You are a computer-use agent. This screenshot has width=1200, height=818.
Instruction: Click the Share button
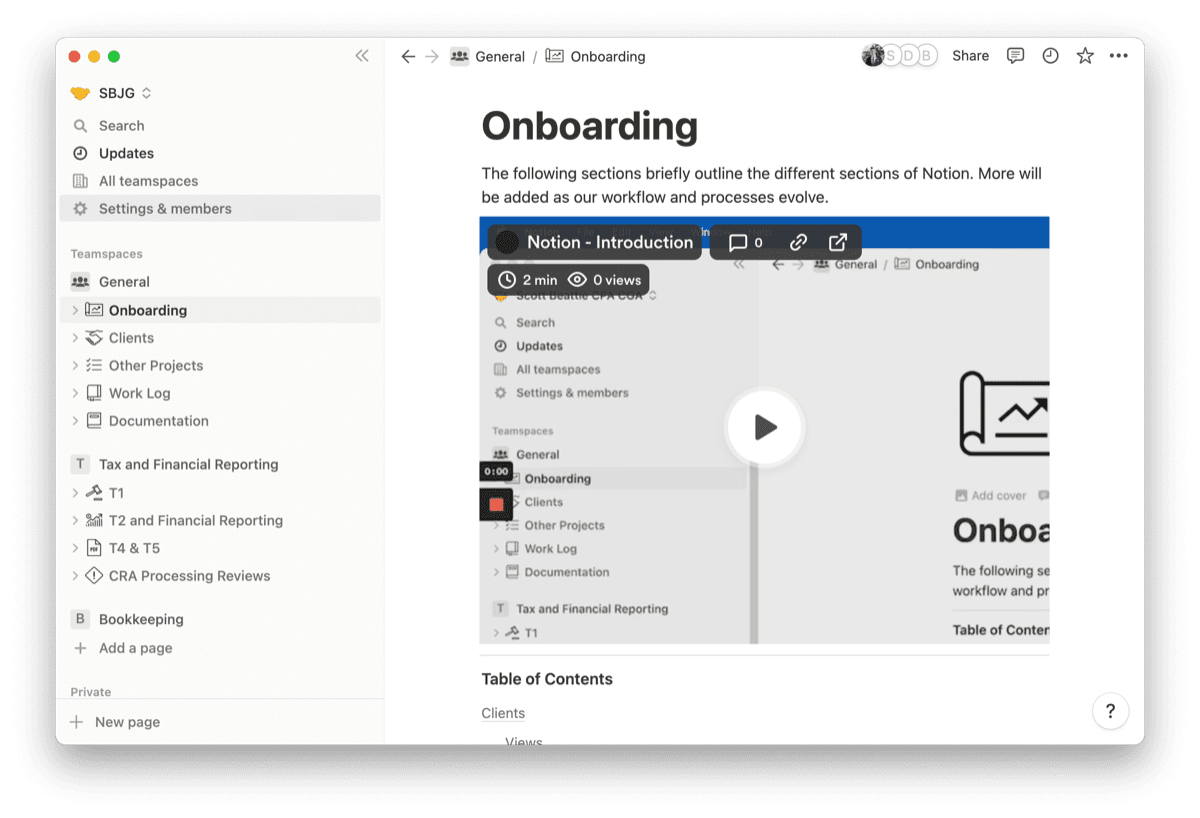click(x=970, y=56)
